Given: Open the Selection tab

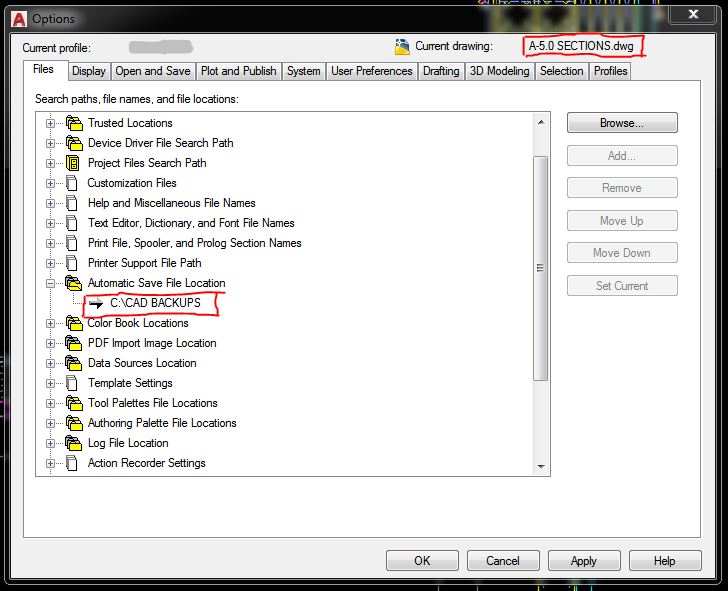Looking at the screenshot, I should pos(561,71).
